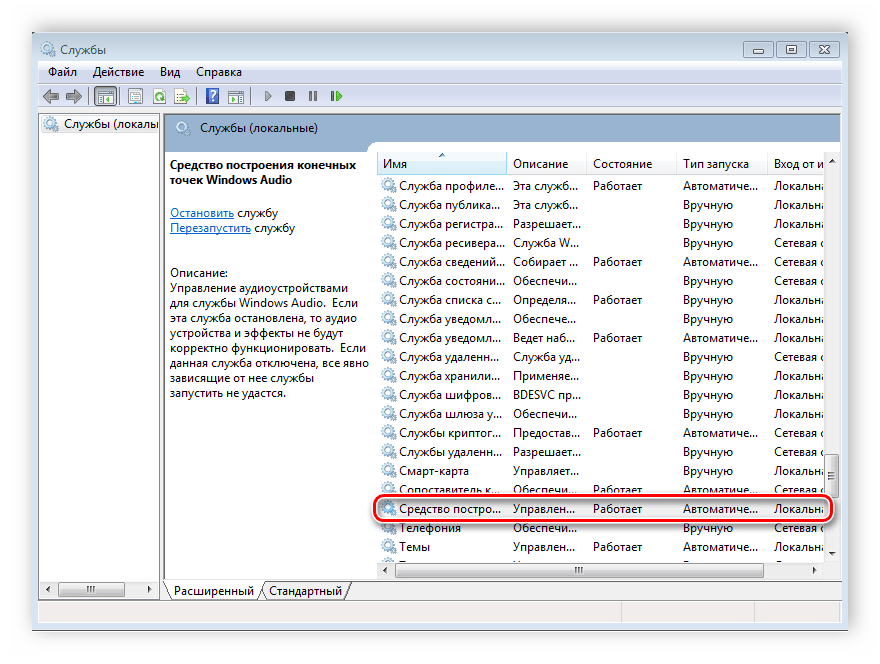The width and height of the screenshot is (880, 664).
Task: Click the green Refresh toolbar icon
Action: coord(159,96)
